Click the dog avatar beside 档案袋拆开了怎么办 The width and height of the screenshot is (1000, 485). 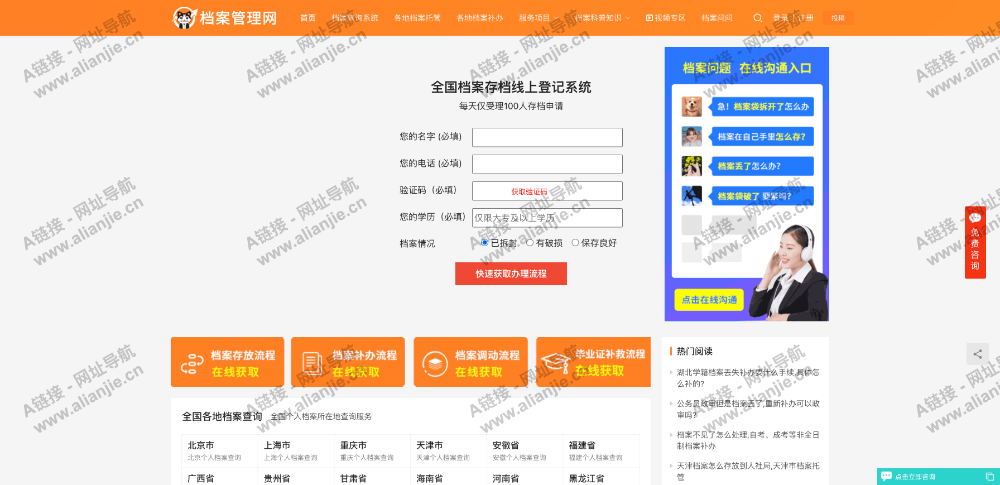click(691, 107)
